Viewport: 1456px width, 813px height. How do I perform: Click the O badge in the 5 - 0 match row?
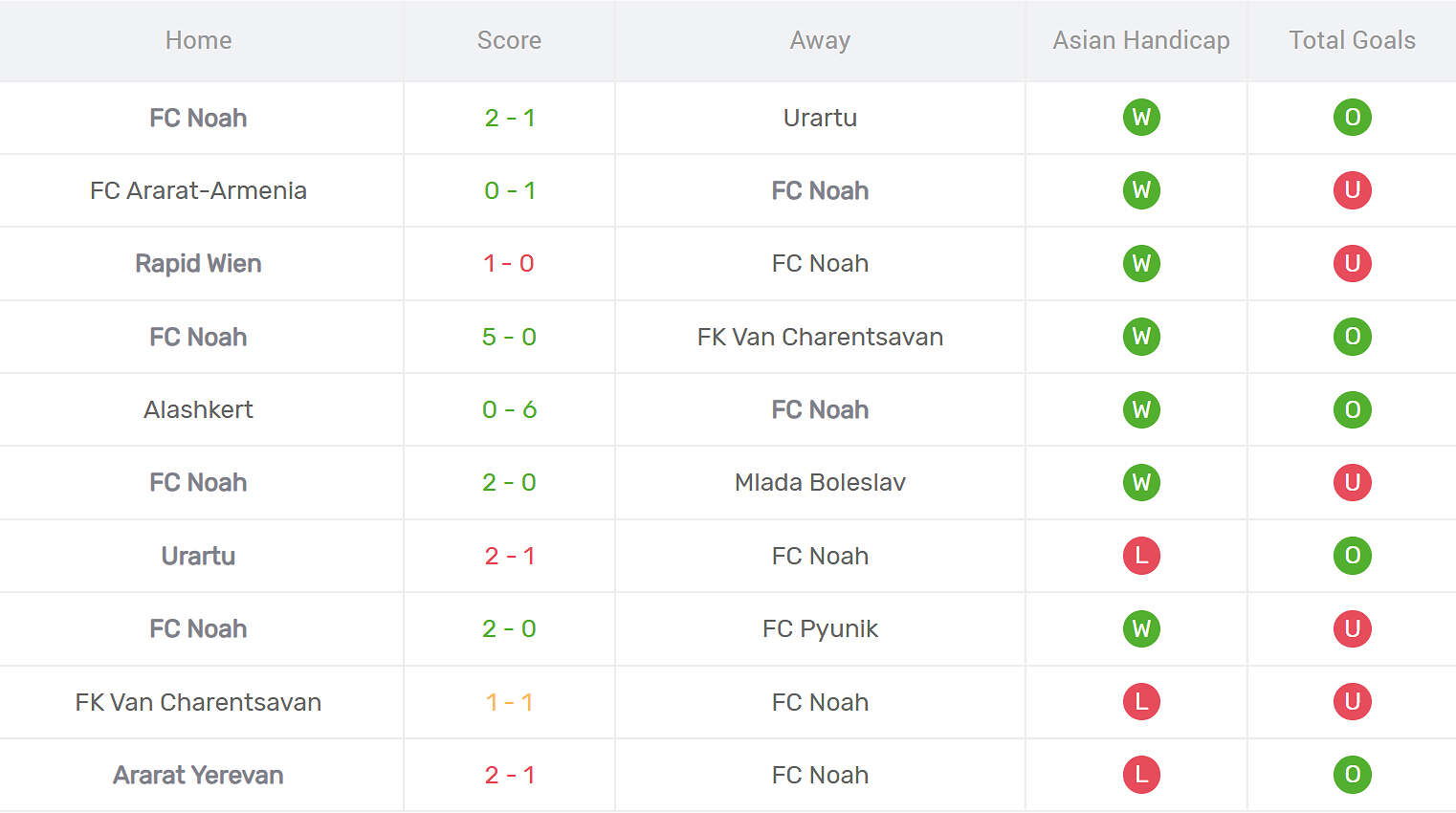click(x=1352, y=337)
